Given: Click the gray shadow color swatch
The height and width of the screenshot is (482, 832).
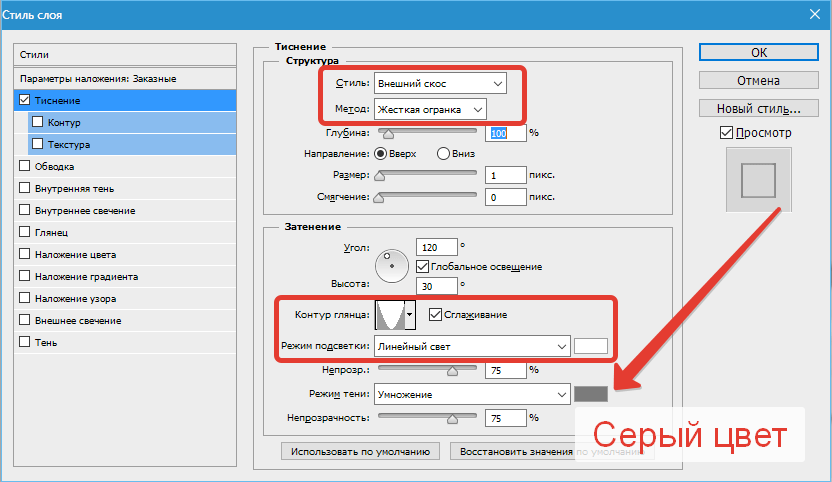Looking at the screenshot, I should pyautogui.click(x=591, y=394).
